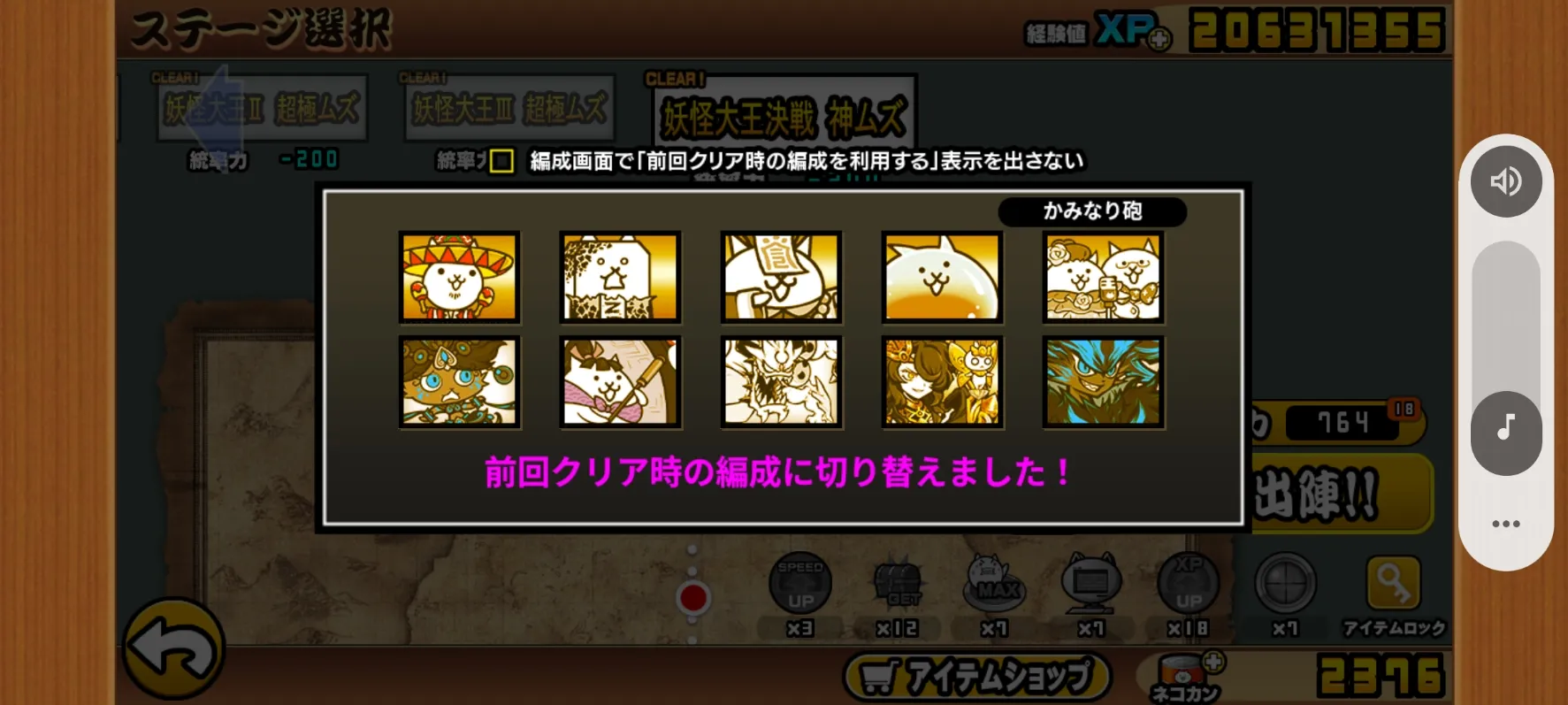Click the round jelly cat unit icon

(x=942, y=278)
